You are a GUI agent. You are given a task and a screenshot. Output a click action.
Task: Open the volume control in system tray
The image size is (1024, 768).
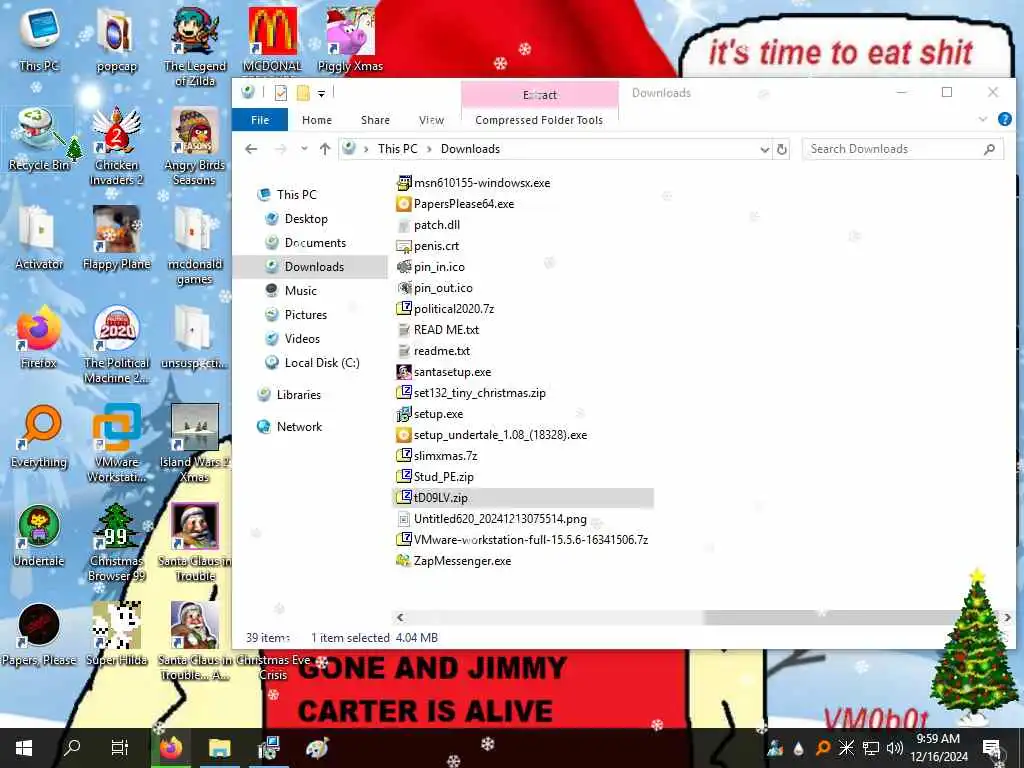(x=895, y=747)
